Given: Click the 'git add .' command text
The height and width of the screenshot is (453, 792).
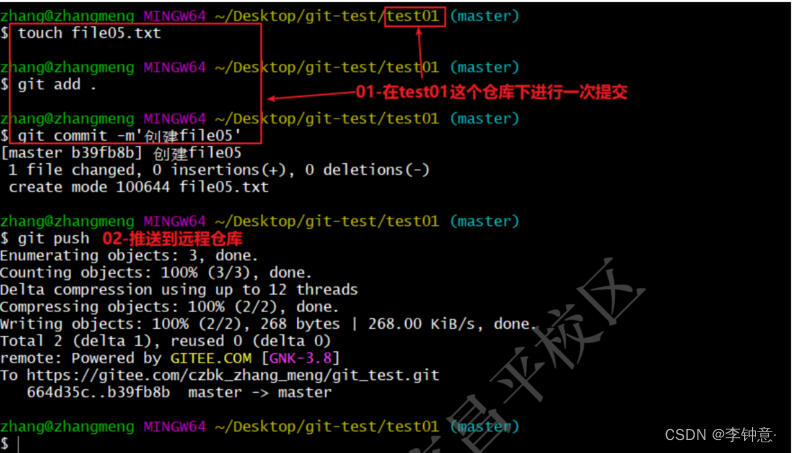Looking at the screenshot, I should pos(57,84).
